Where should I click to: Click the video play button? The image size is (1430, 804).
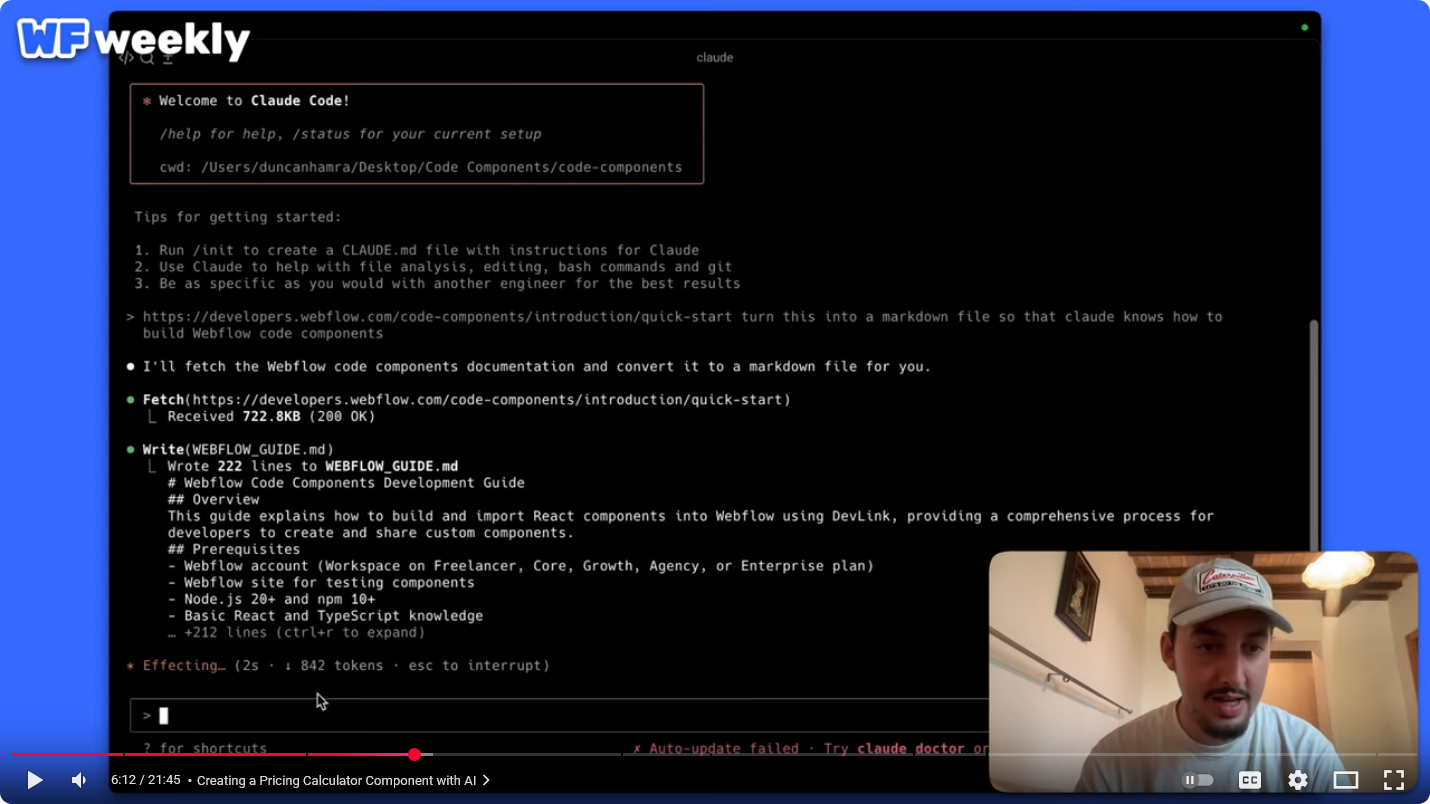pyautogui.click(x=34, y=780)
